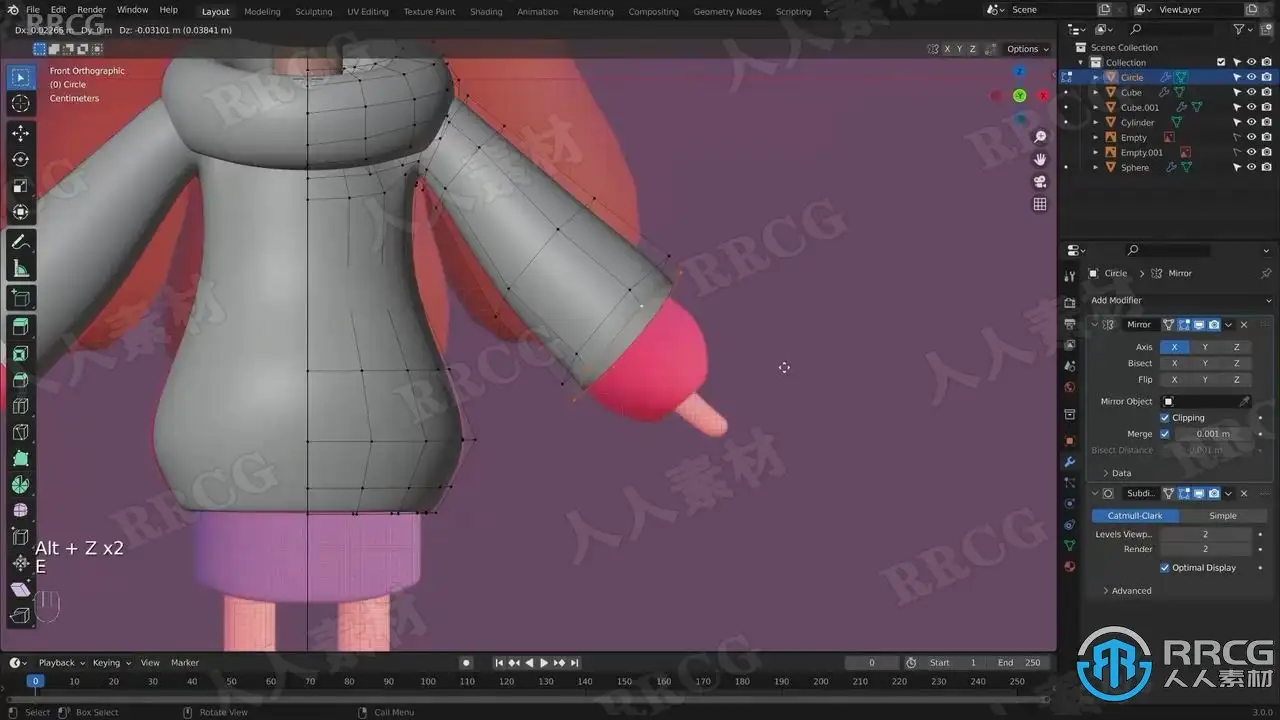Choose the Shear tool
The image size is (1280, 720).
(x=21, y=589)
